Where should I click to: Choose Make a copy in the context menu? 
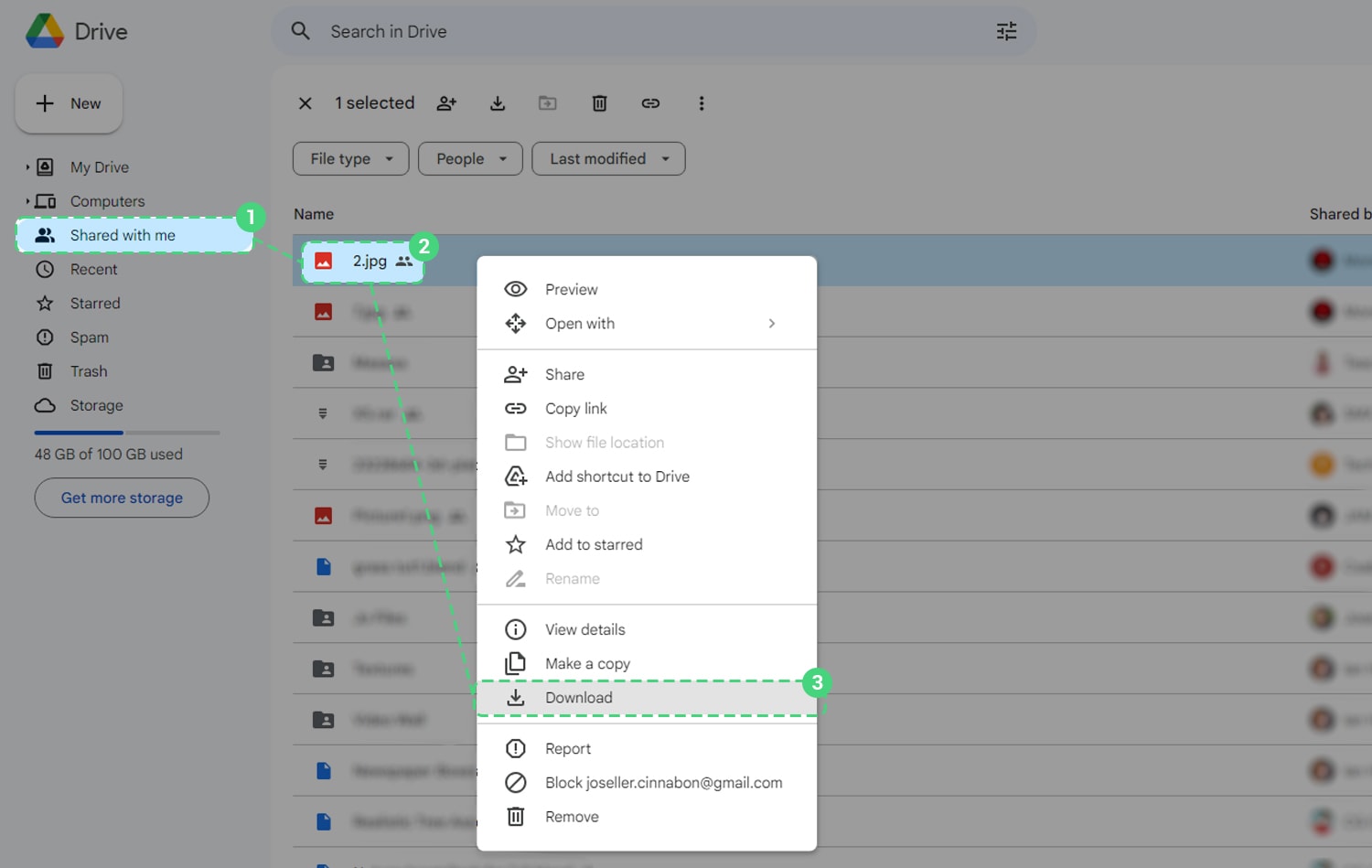click(587, 663)
